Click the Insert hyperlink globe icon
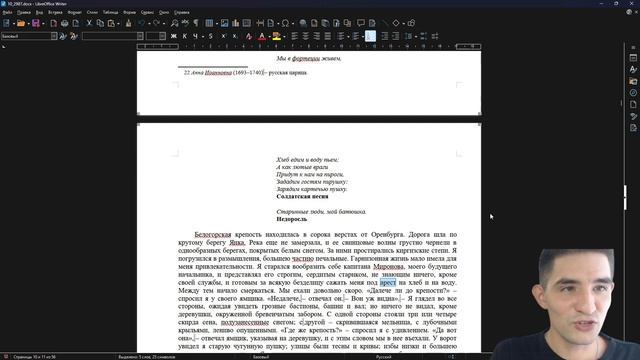Screen dimensions: 640x360 (x=303, y=23)
